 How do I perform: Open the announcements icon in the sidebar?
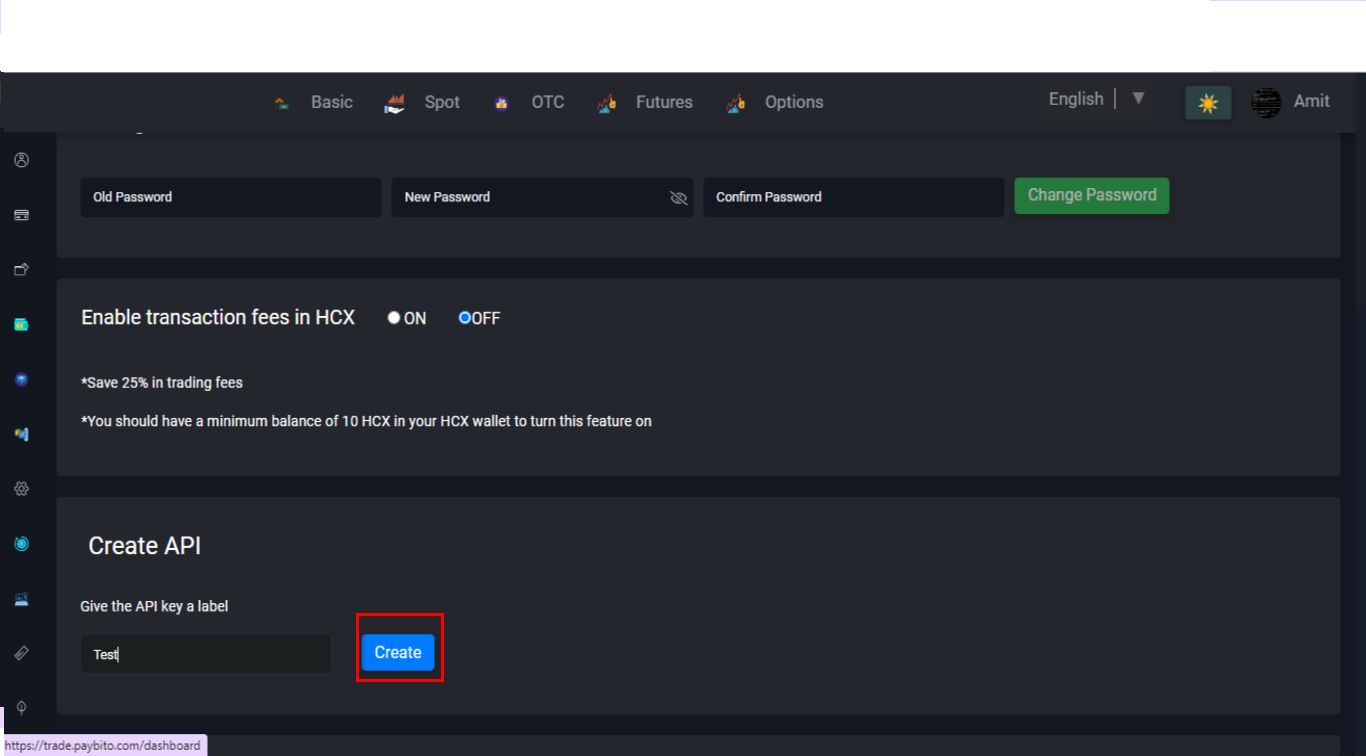[x=21, y=433]
